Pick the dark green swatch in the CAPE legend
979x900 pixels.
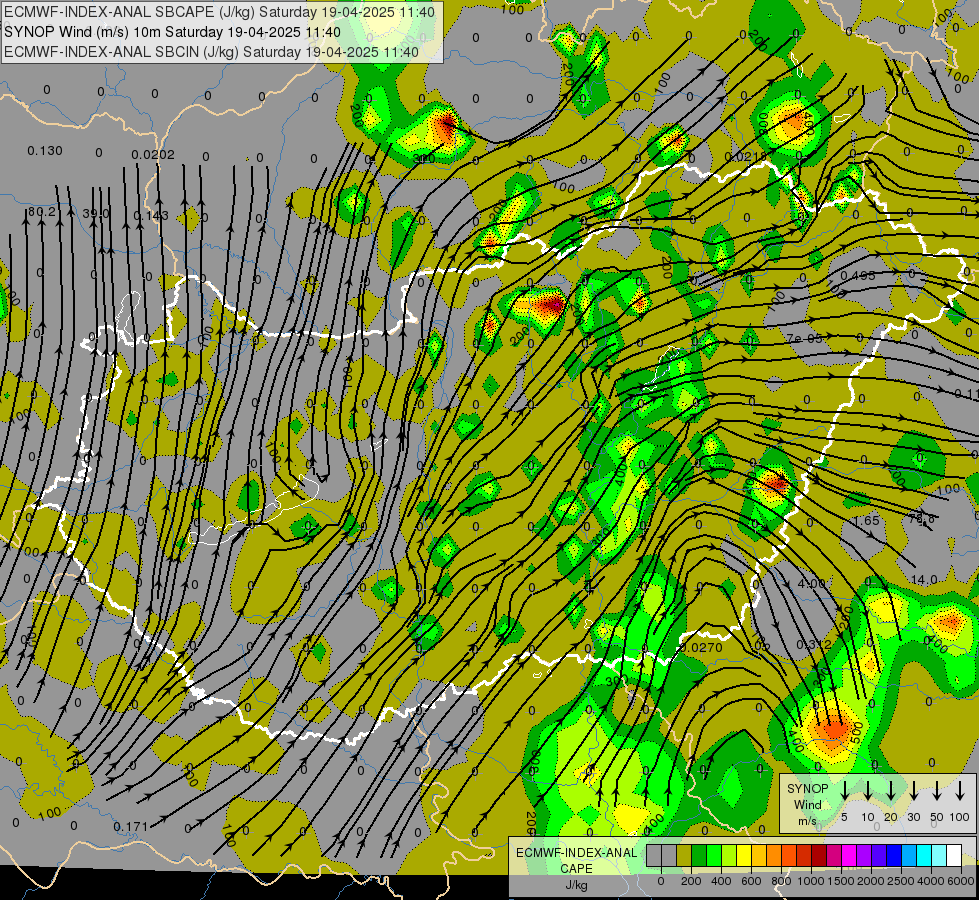[x=699, y=855]
